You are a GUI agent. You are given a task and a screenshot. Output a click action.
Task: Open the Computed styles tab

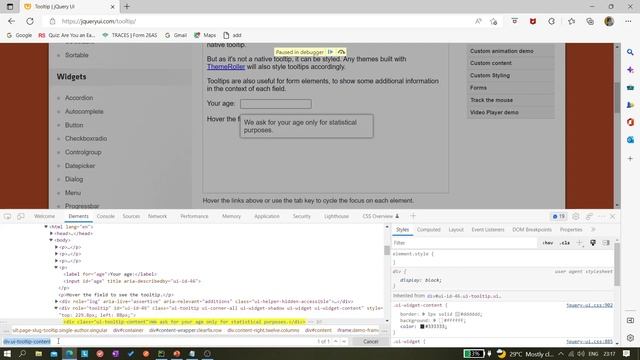[x=429, y=230]
